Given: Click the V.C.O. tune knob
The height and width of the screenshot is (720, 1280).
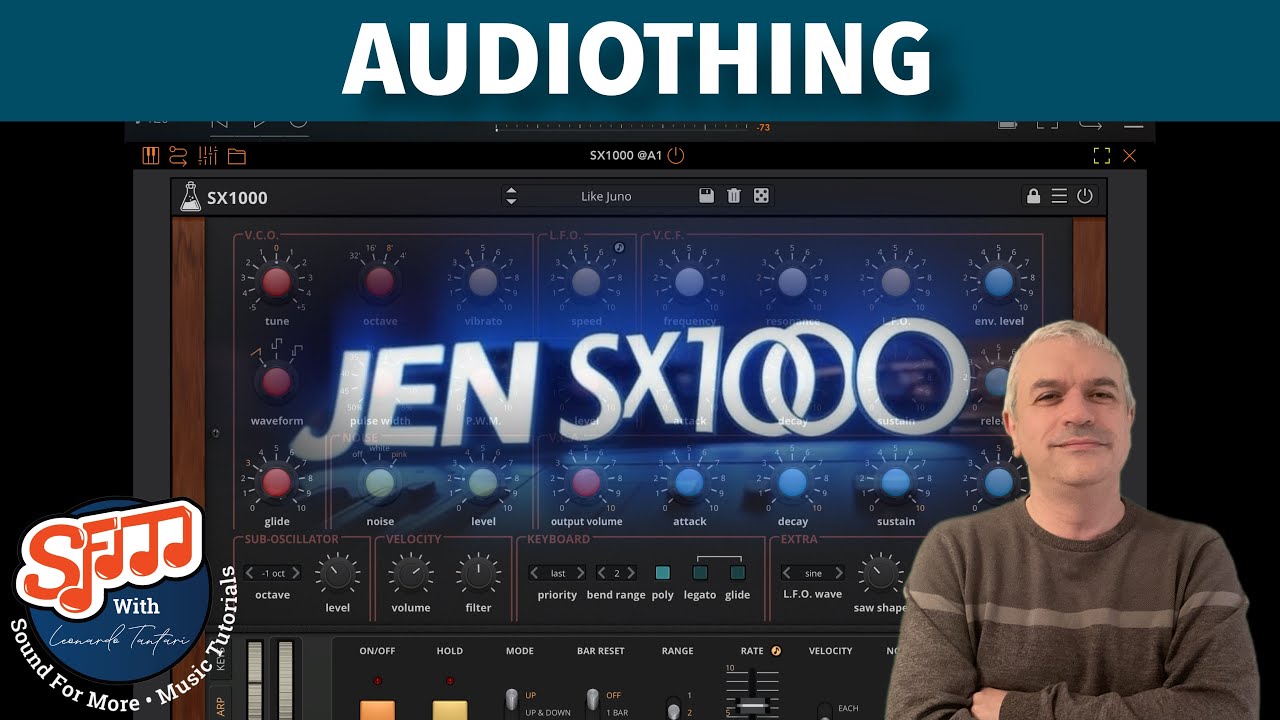Looking at the screenshot, I should tap(277, 283).
